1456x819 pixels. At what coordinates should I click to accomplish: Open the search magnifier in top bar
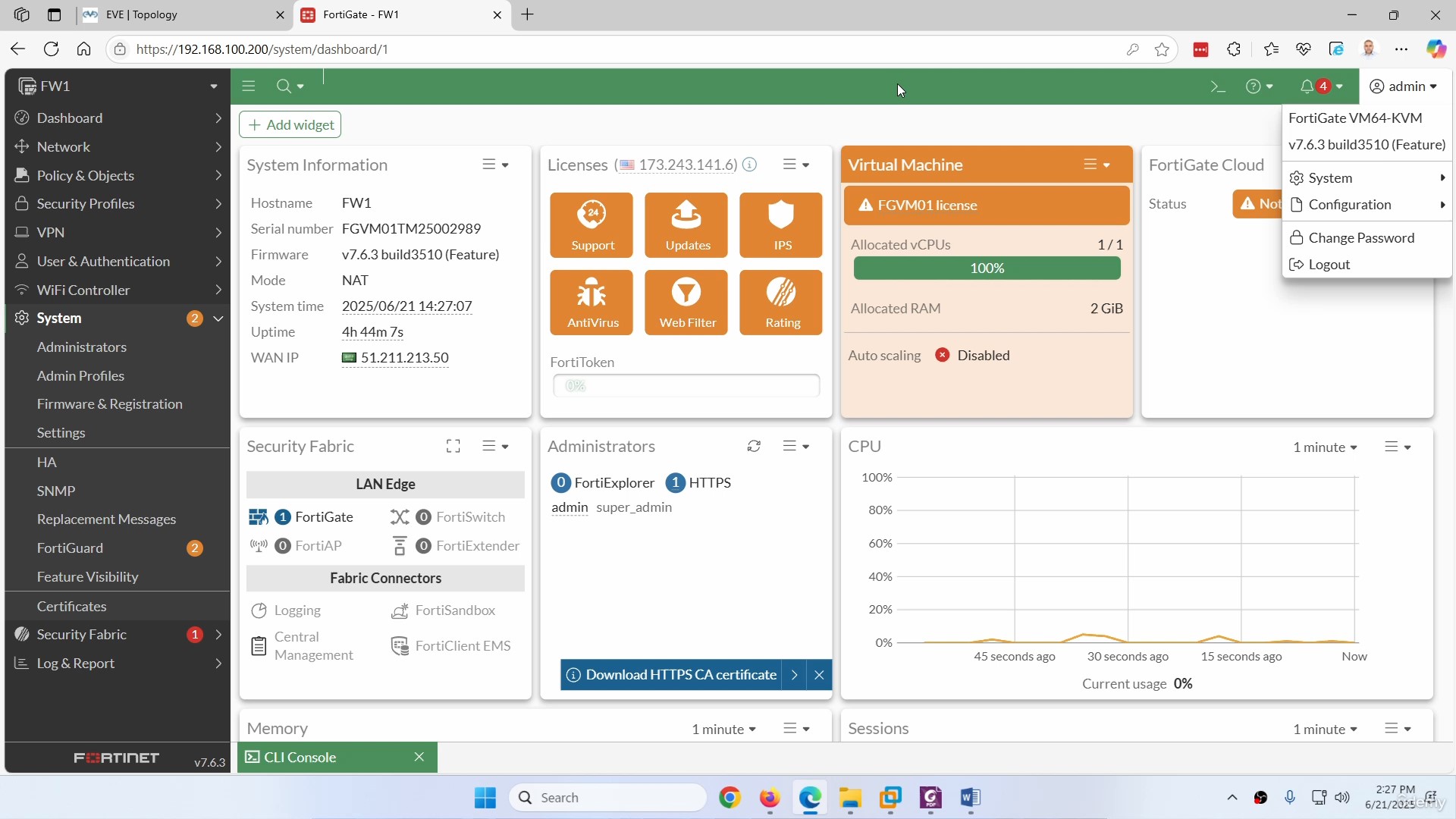pos(290,86)
